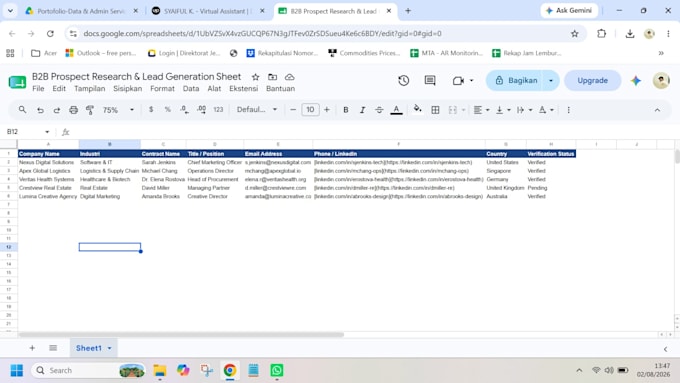Select the Sheet1 tab
Image resolution: width=680 pixels, height=383 pixels.
pos(89,348)
